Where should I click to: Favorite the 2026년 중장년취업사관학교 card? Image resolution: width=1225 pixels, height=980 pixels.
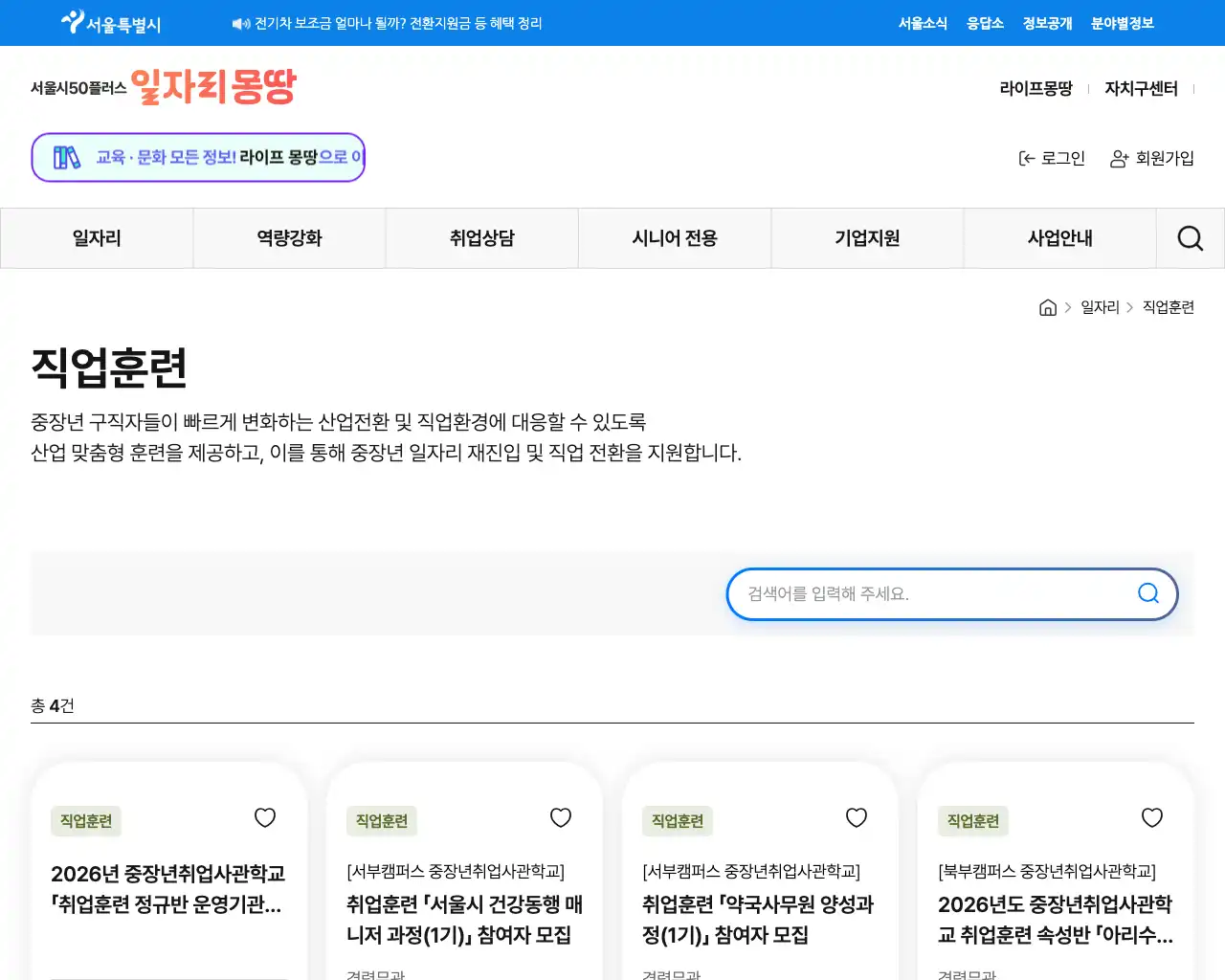coord(265,817)
